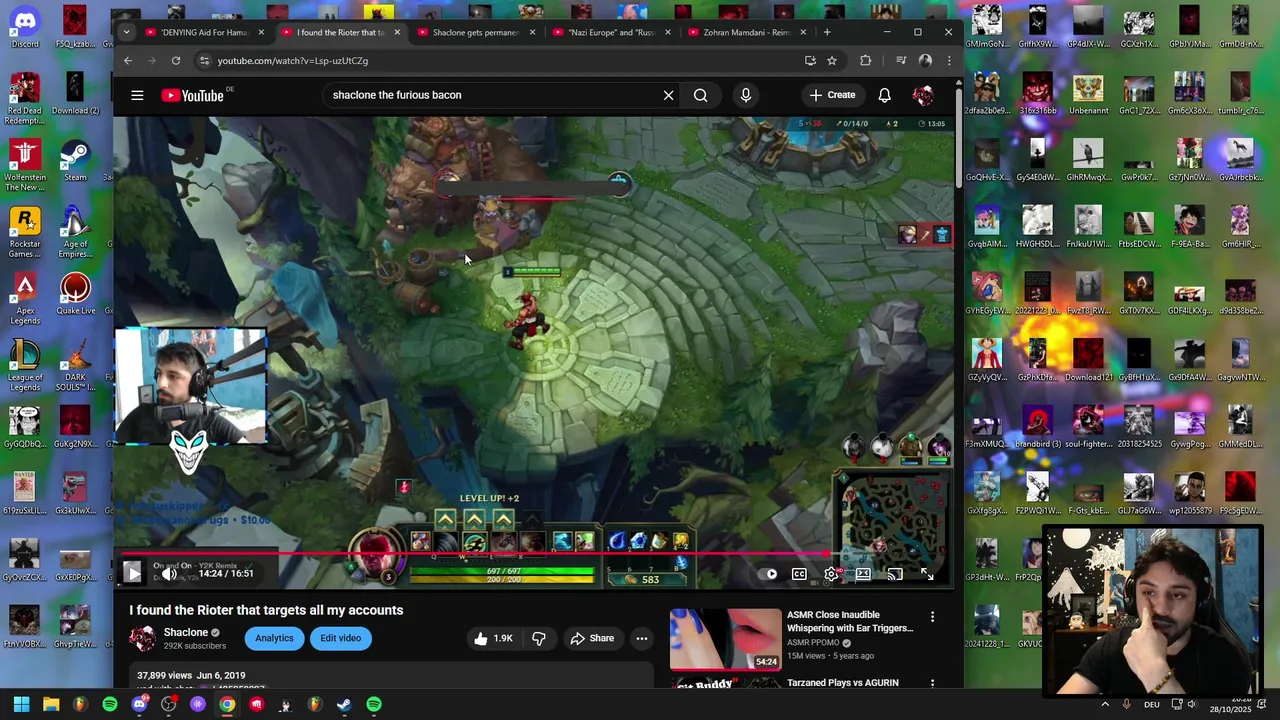Open the ASMR Close Inaudible Whispering thumbnail
Image resolution: width=1280 pixels, height=720 pixels.
point(725,639)
